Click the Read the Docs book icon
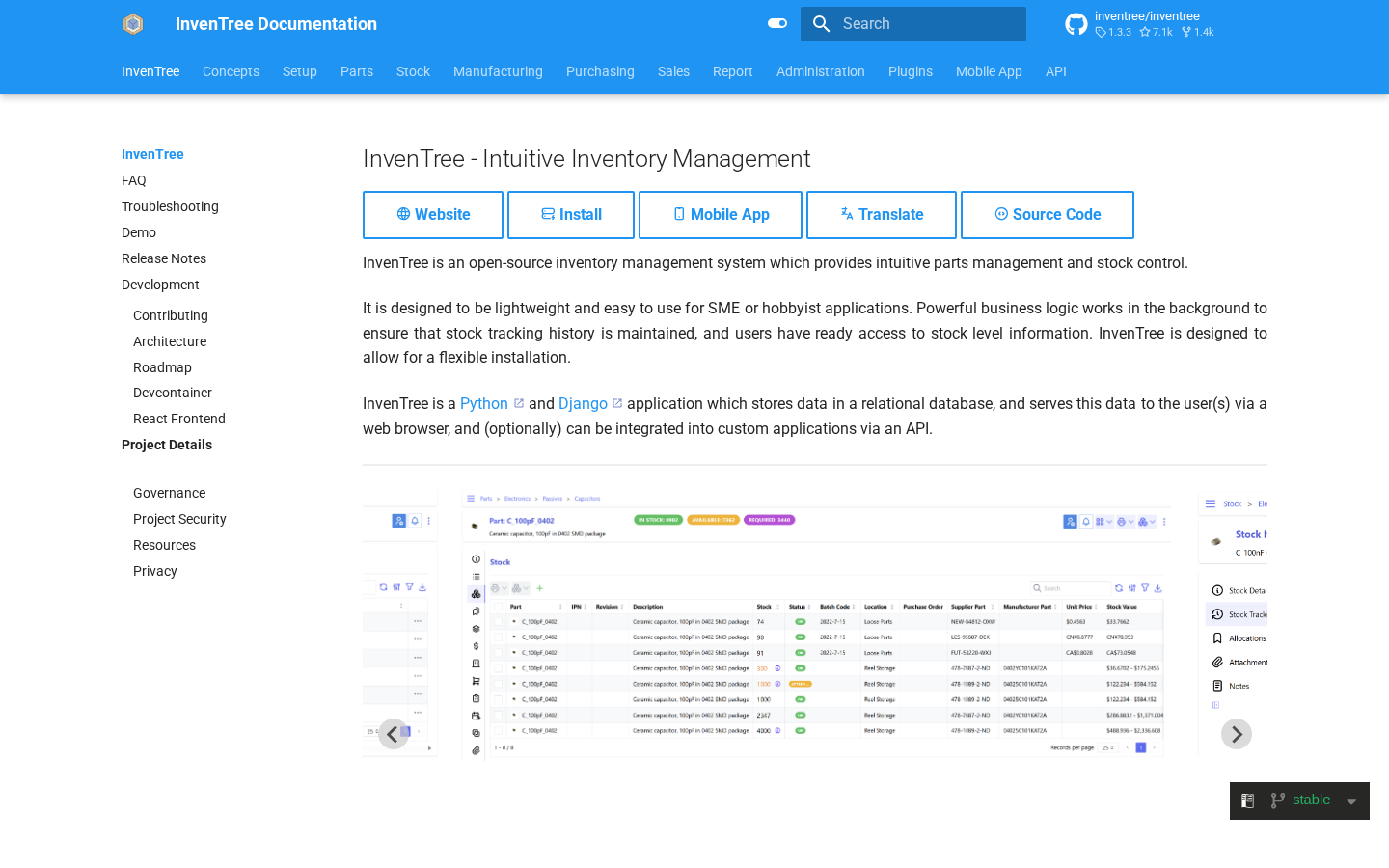1389x868 pixels. (x=1248, y=800)
